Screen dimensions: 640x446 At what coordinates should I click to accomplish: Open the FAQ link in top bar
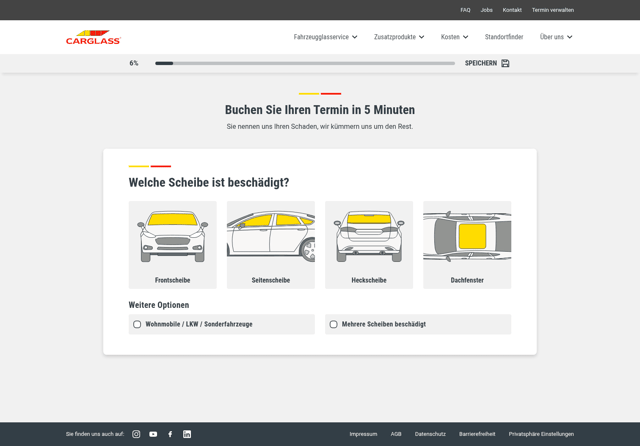(x=465, y=10)
